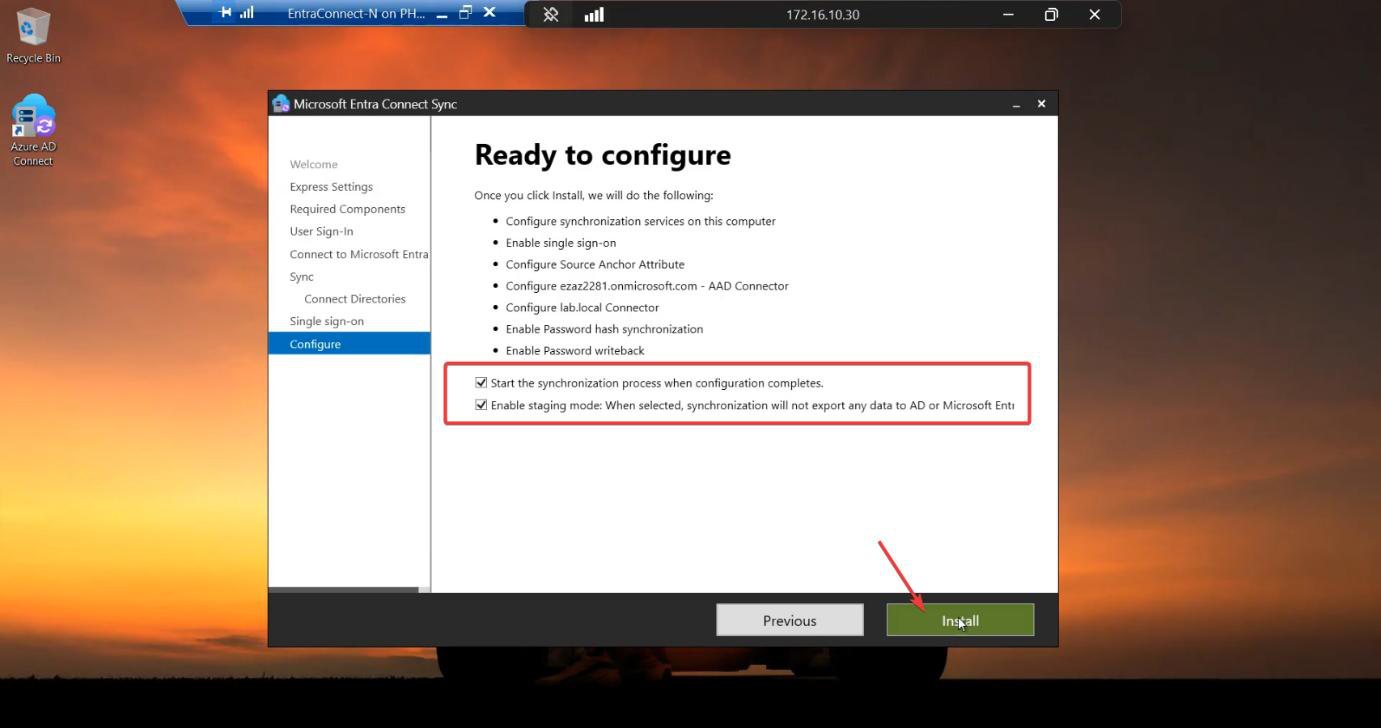
Task: Select the Single sign-on step
Action: [x=326, y=321]
